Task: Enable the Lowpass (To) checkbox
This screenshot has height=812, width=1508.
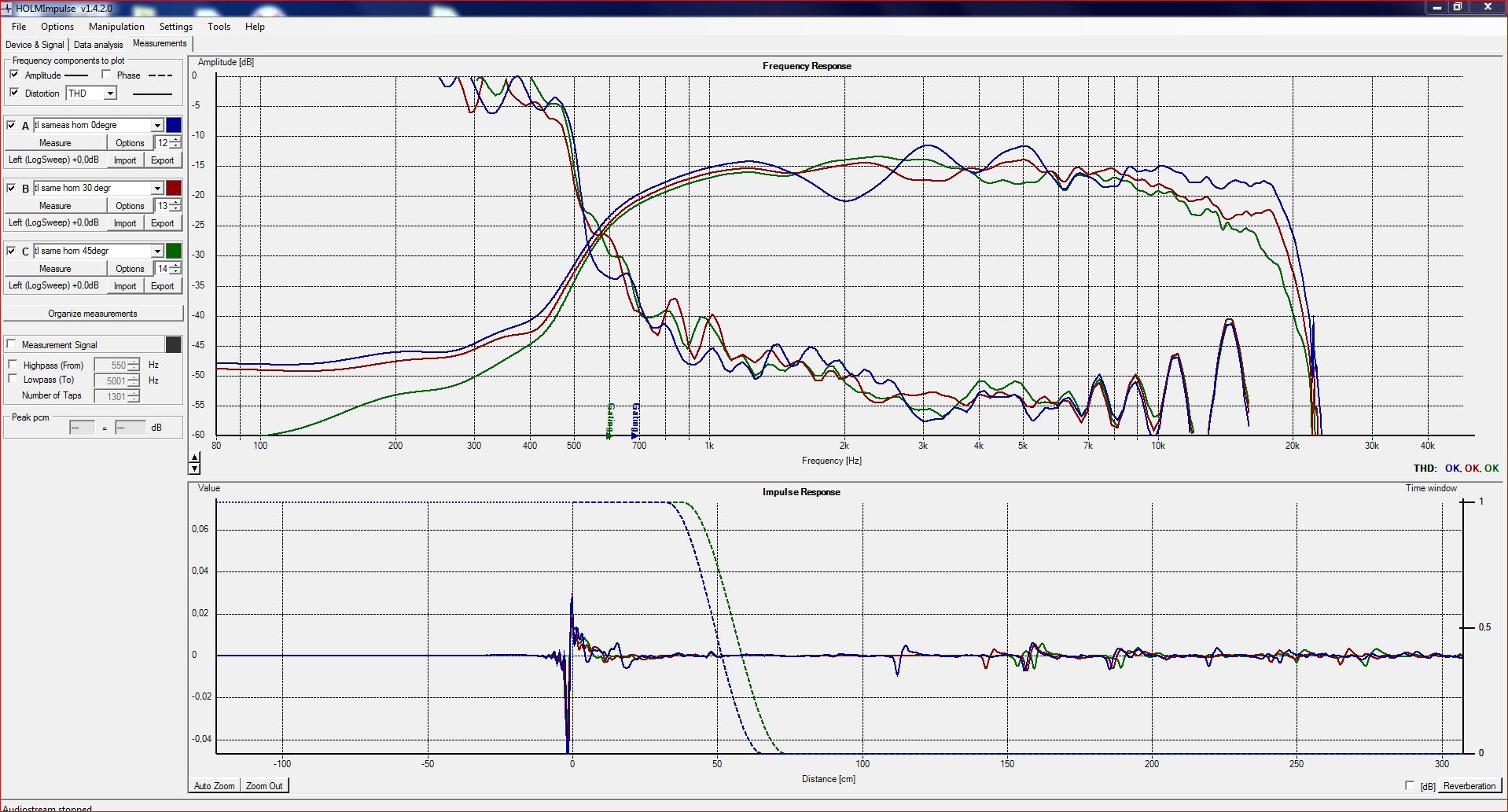Action: (x=13, y=379)
